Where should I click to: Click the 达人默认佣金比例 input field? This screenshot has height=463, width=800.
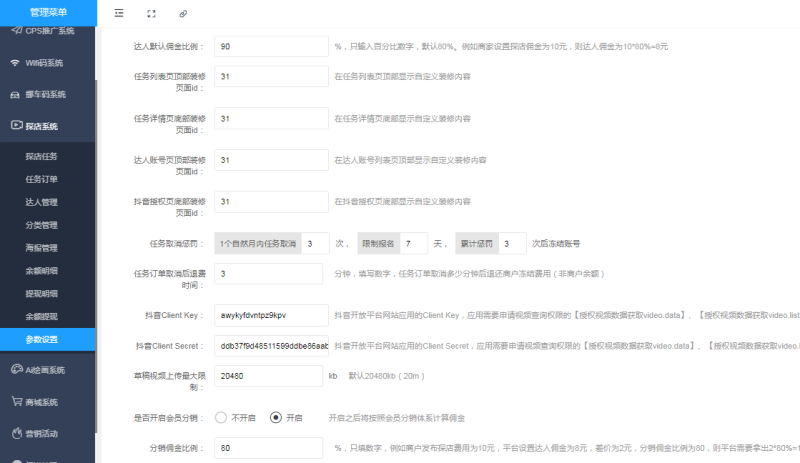[272, 47]
